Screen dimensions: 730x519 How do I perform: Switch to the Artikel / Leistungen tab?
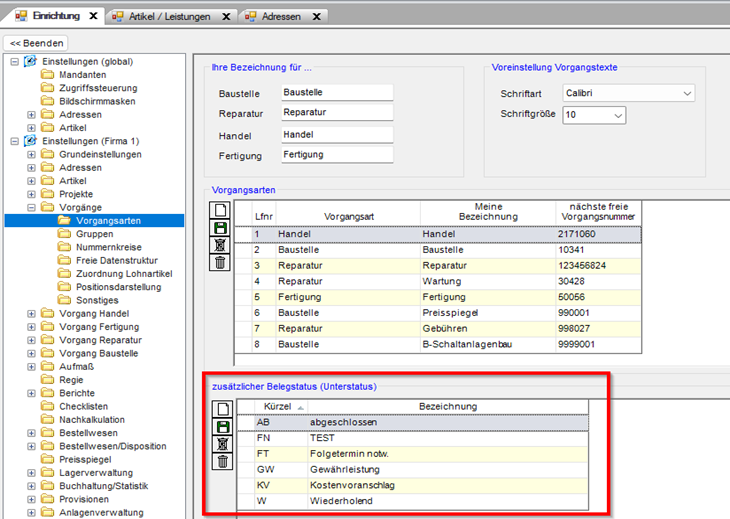(168, 17)
